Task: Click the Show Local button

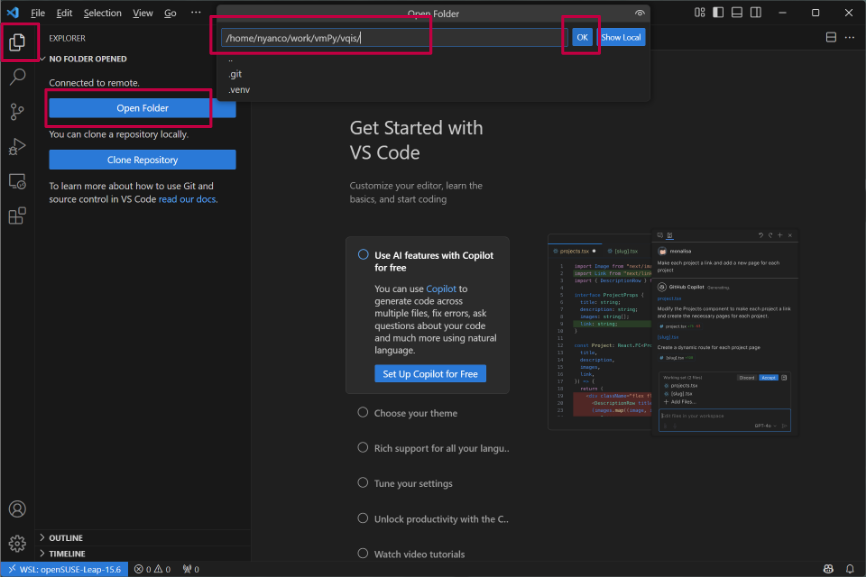Action: (x=621, y=38)
